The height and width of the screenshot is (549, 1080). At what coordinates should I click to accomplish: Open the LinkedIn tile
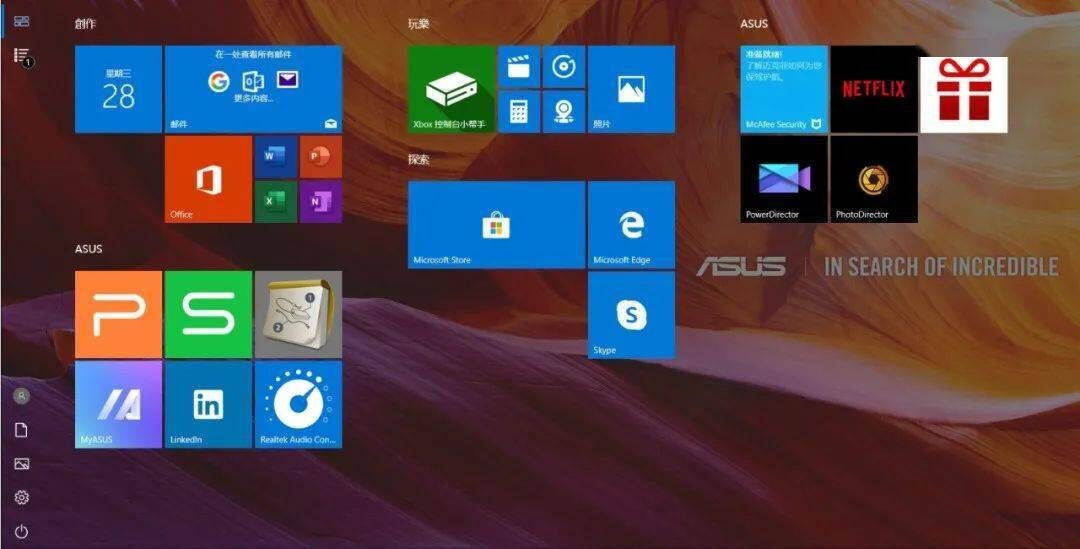tap(208, 405)
